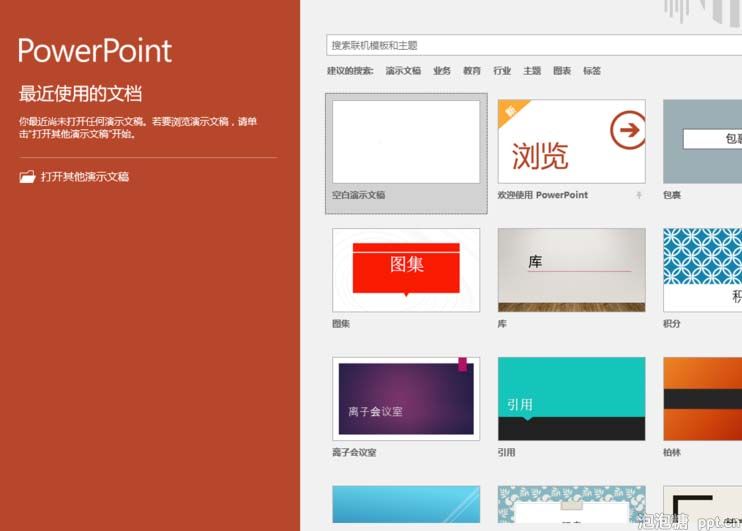
Task: Click the 空白演示文稿 label
Action: (x=359, y=195)
